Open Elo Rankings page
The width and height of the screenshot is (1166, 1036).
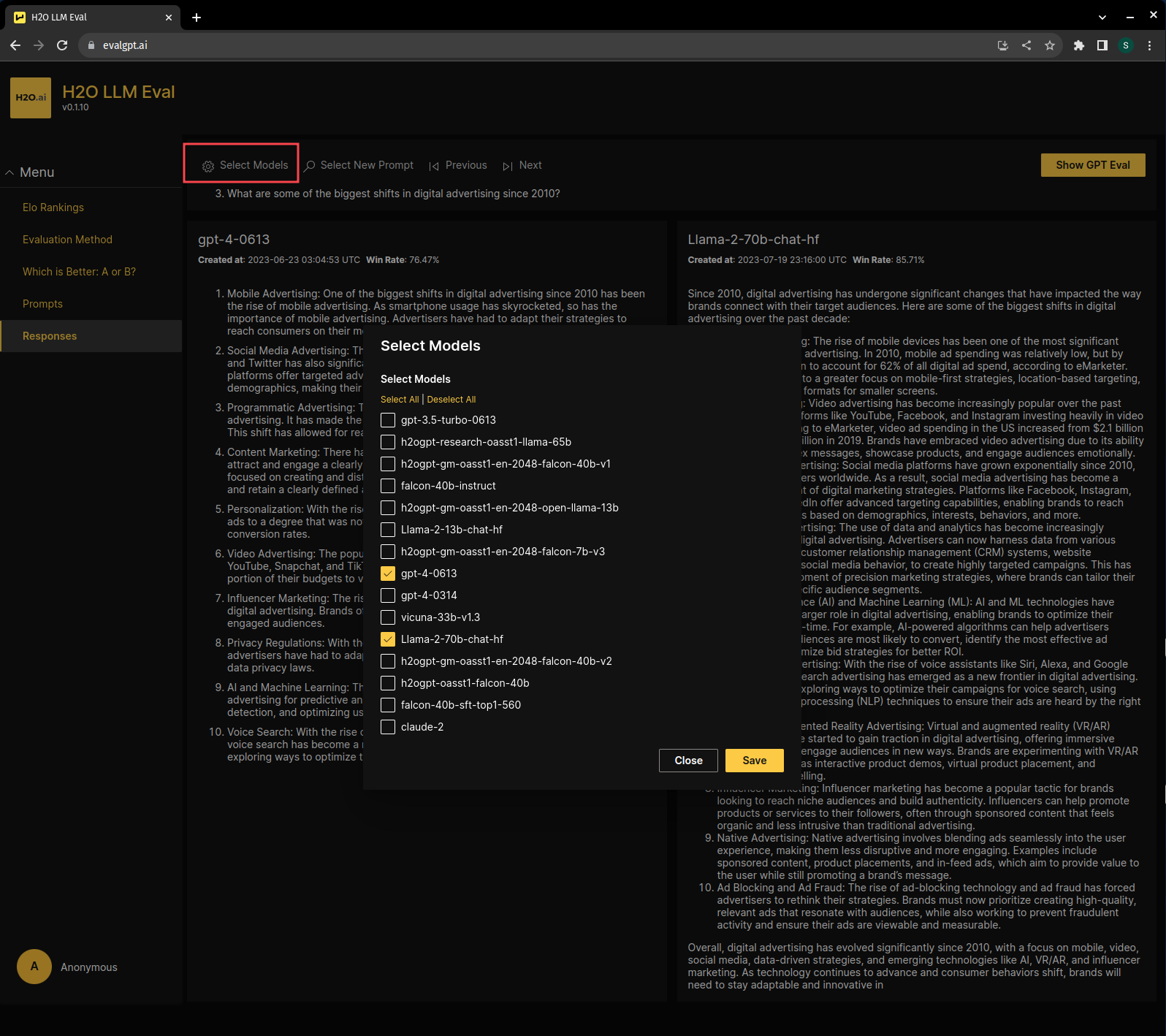53,207
